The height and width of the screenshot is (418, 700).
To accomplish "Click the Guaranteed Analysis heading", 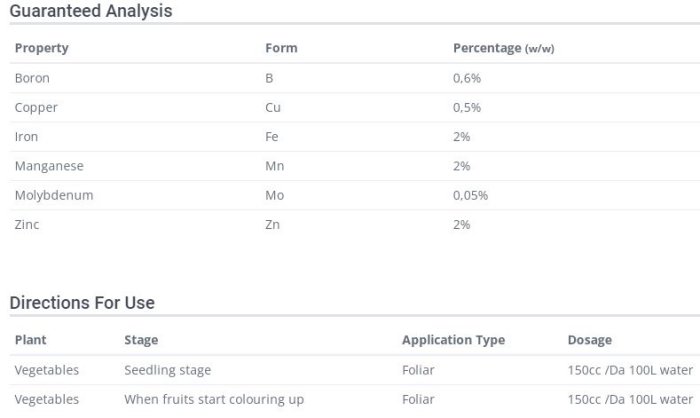I will click(x=91, y=11).
